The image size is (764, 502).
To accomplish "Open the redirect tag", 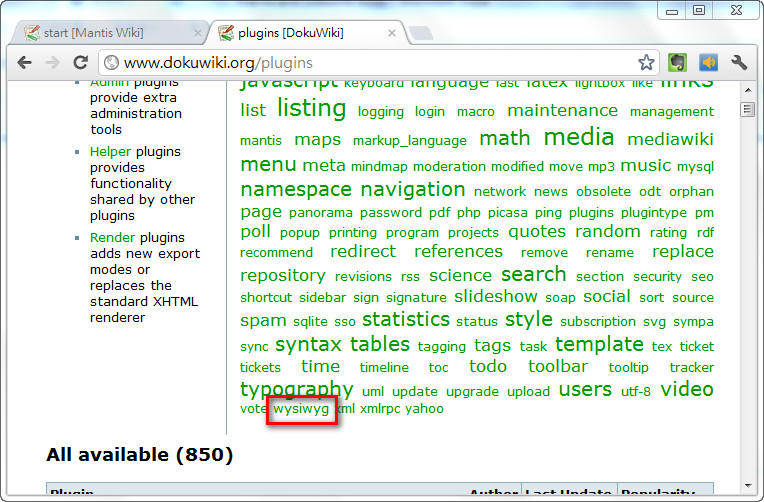I will point(363,251).
